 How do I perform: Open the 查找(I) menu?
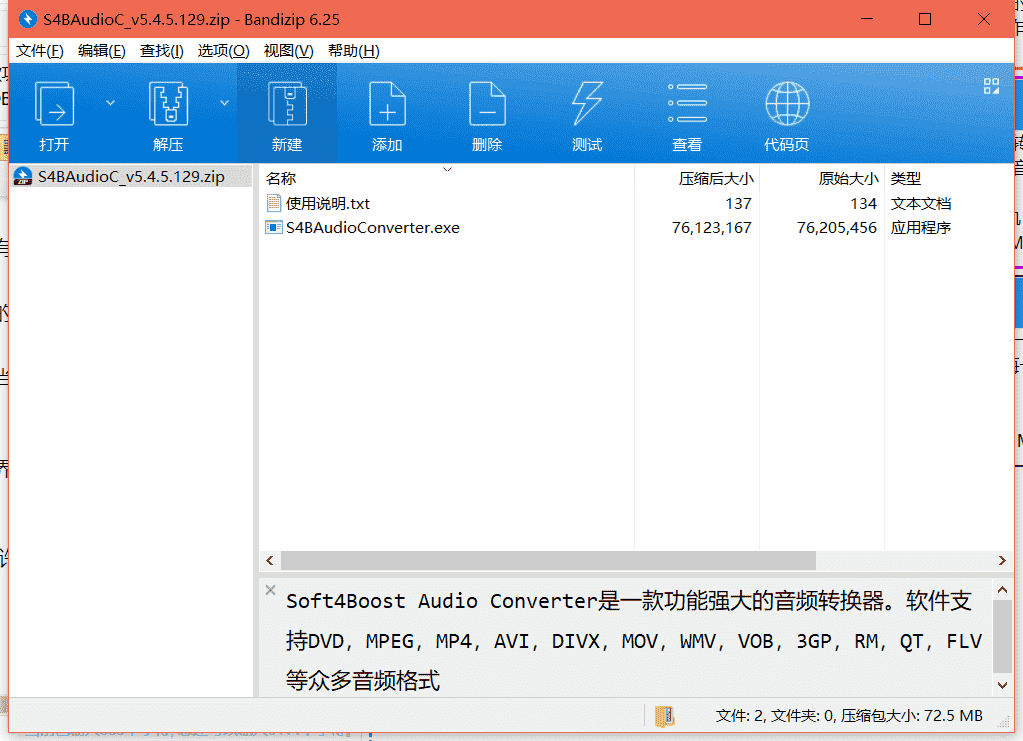pyautogui.click(x=161, y=51)
